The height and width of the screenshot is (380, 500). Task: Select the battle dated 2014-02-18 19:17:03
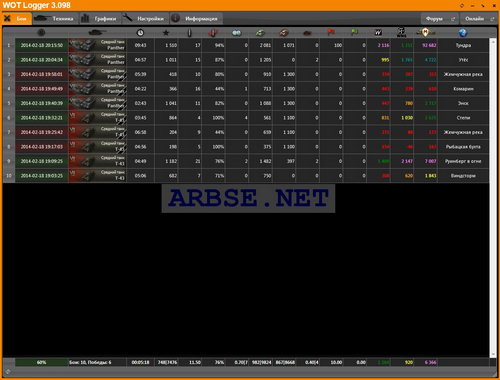pos(42,147)
